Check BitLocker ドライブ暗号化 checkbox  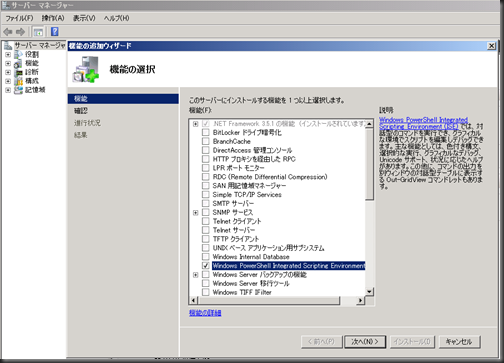206,133
